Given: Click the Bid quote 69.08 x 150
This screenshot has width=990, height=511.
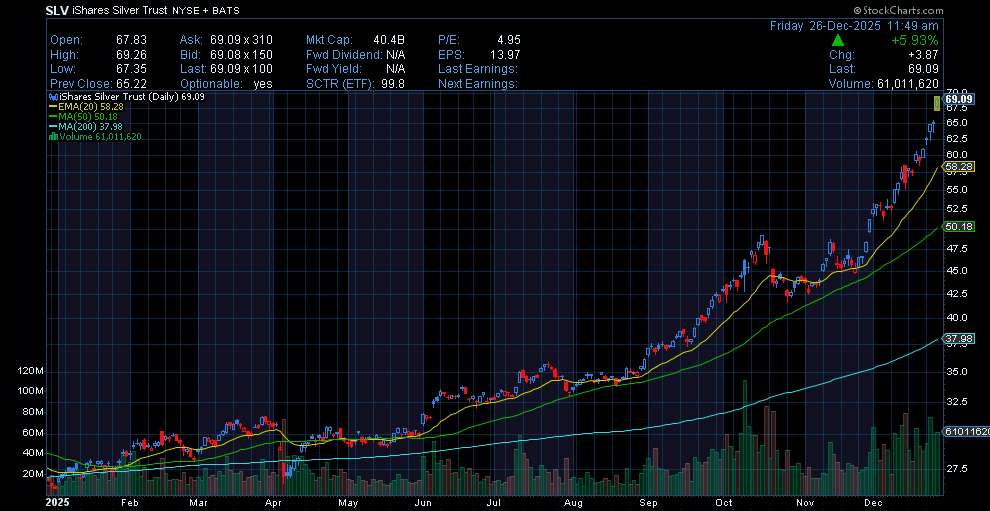Looking at the screenshot, I should [241, 54].
